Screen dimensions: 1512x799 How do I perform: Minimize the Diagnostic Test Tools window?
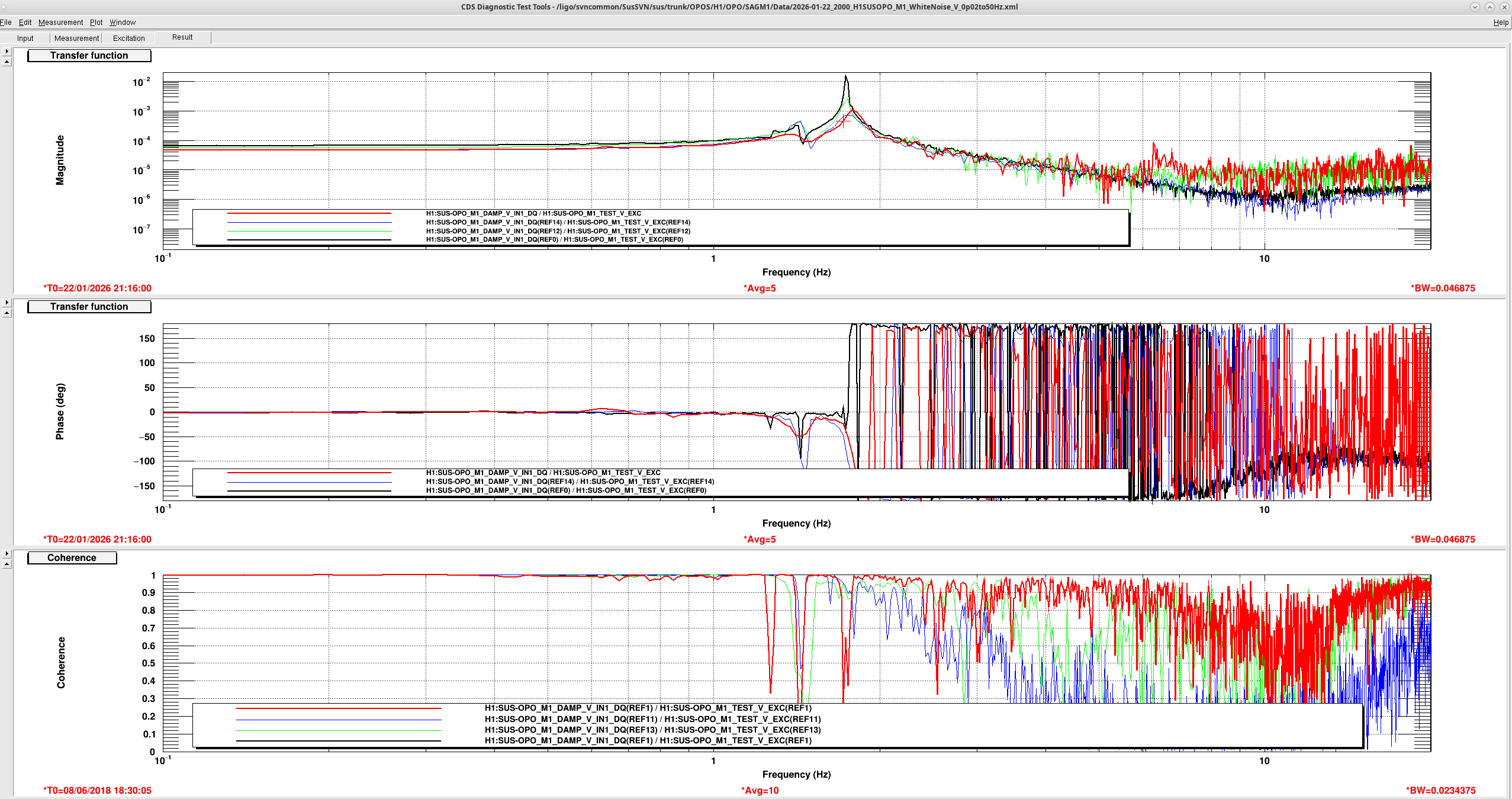(1475, 7)
